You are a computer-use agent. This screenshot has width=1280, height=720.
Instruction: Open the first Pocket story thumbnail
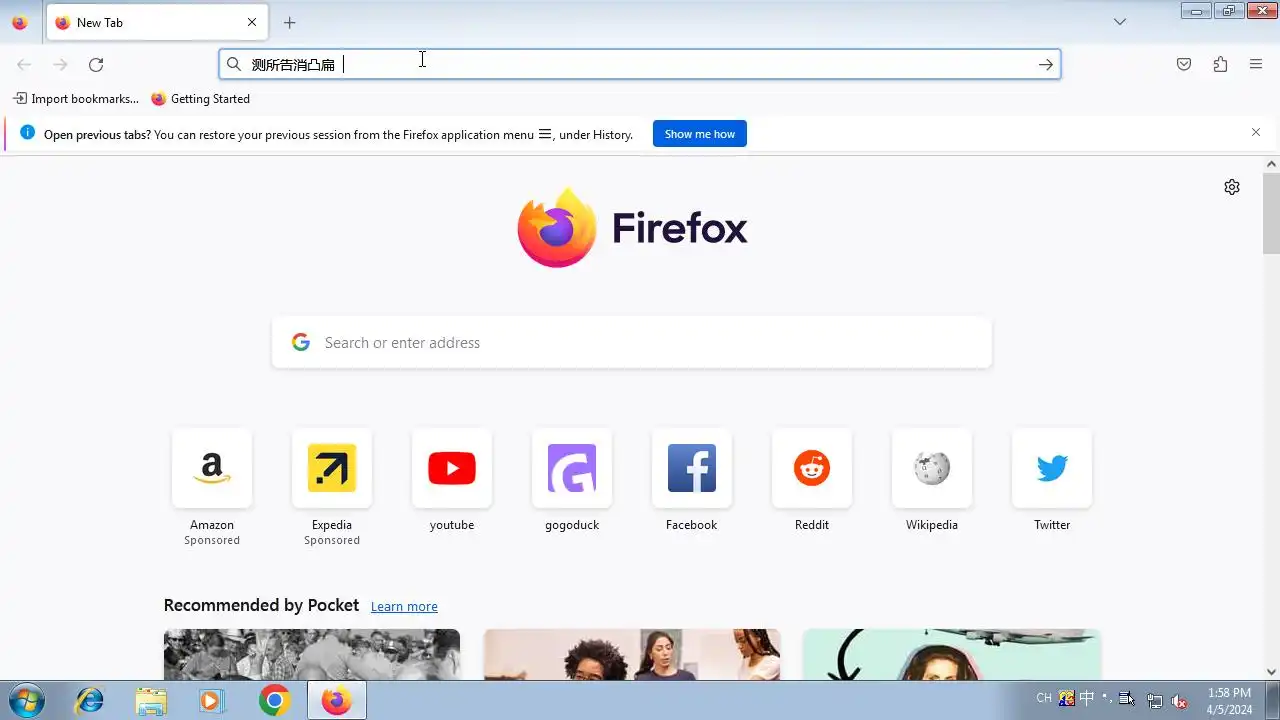click(x=312, y=654)
